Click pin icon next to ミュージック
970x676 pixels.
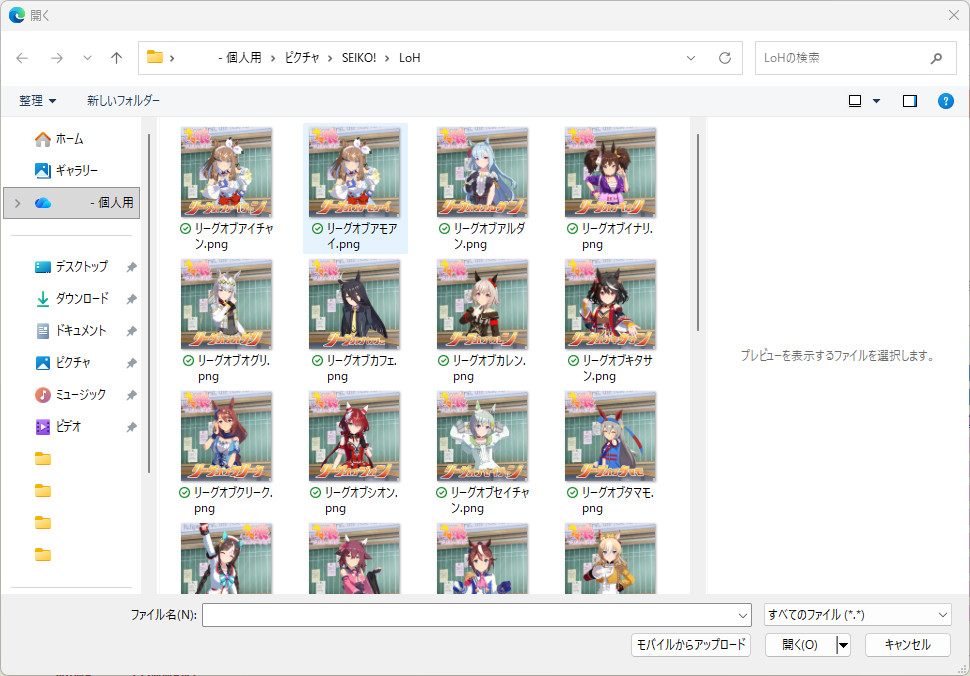tap(131, 395)
